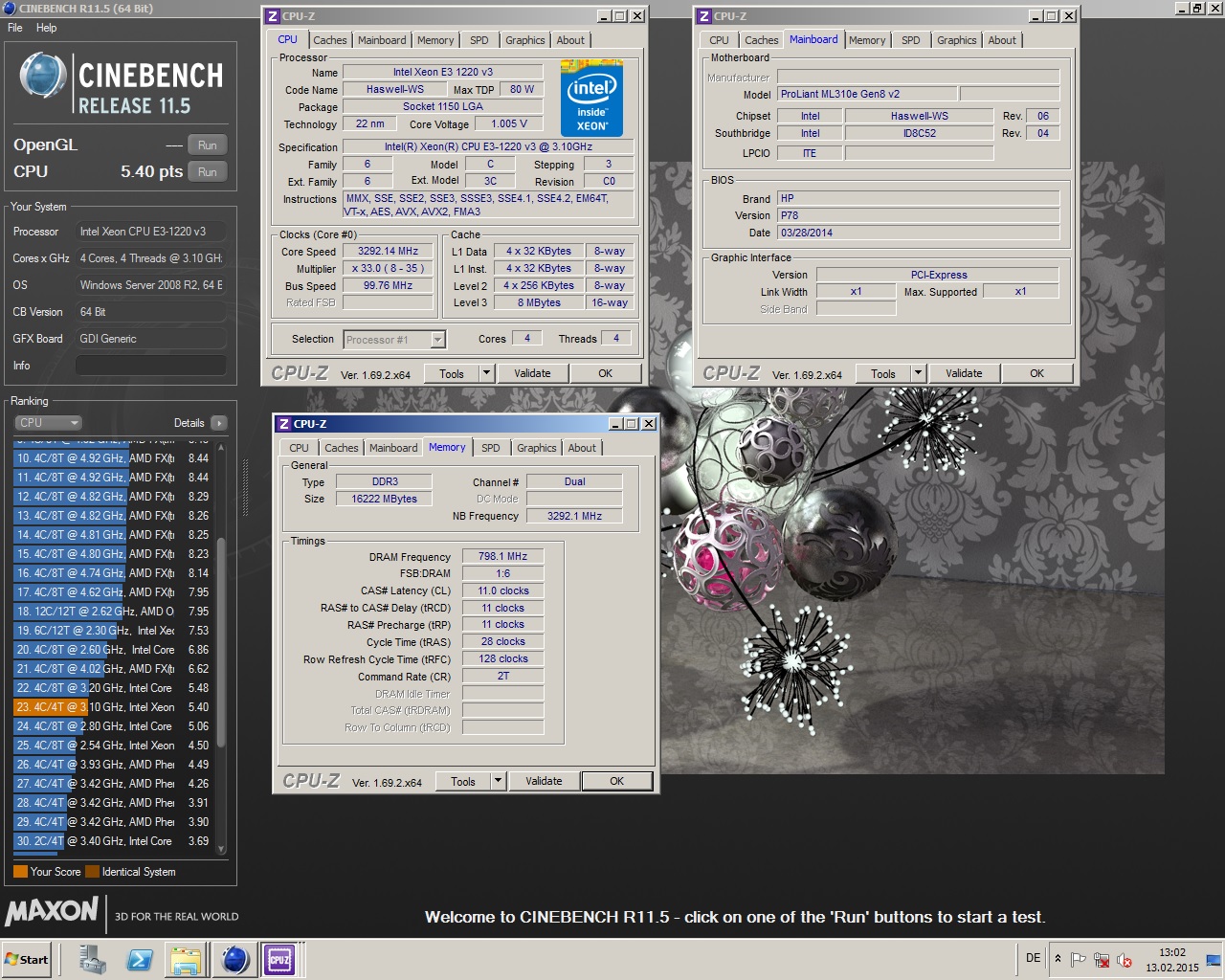1225x980 pixels.
Task: Click the DRAM Frequency value 798.1 MHz
Action: [502, 556]
